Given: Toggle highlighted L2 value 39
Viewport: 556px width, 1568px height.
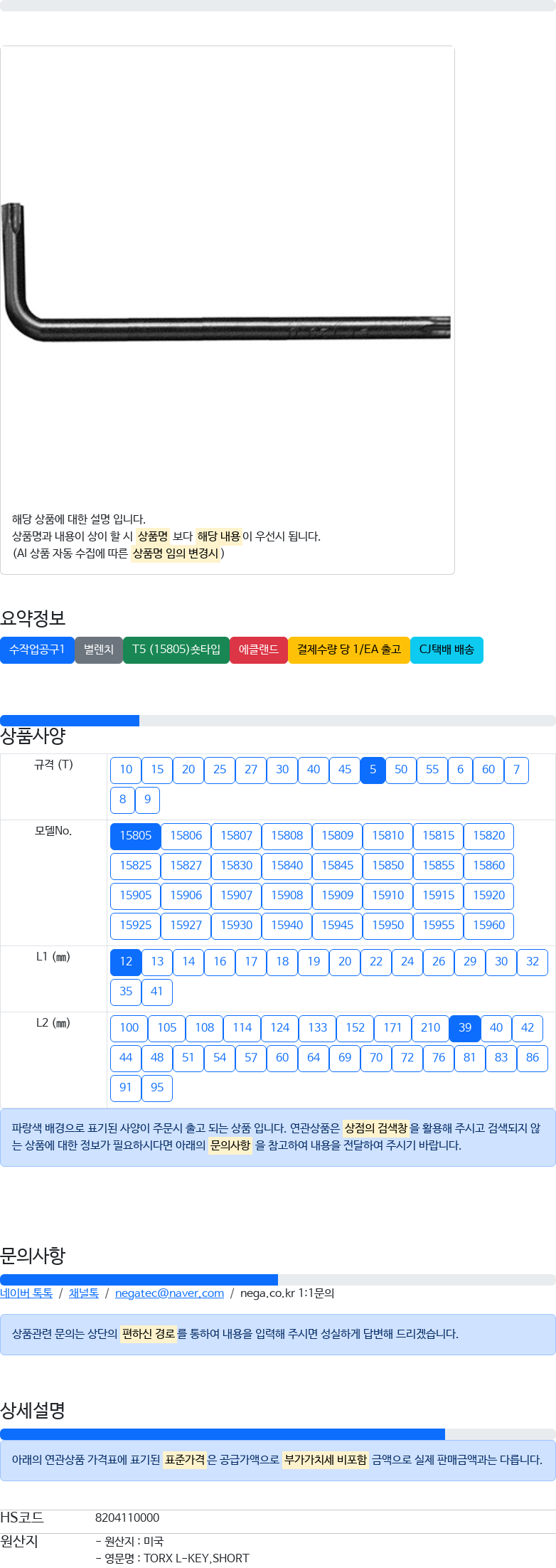Looking at the screenshot, I should coord(465,1028).
